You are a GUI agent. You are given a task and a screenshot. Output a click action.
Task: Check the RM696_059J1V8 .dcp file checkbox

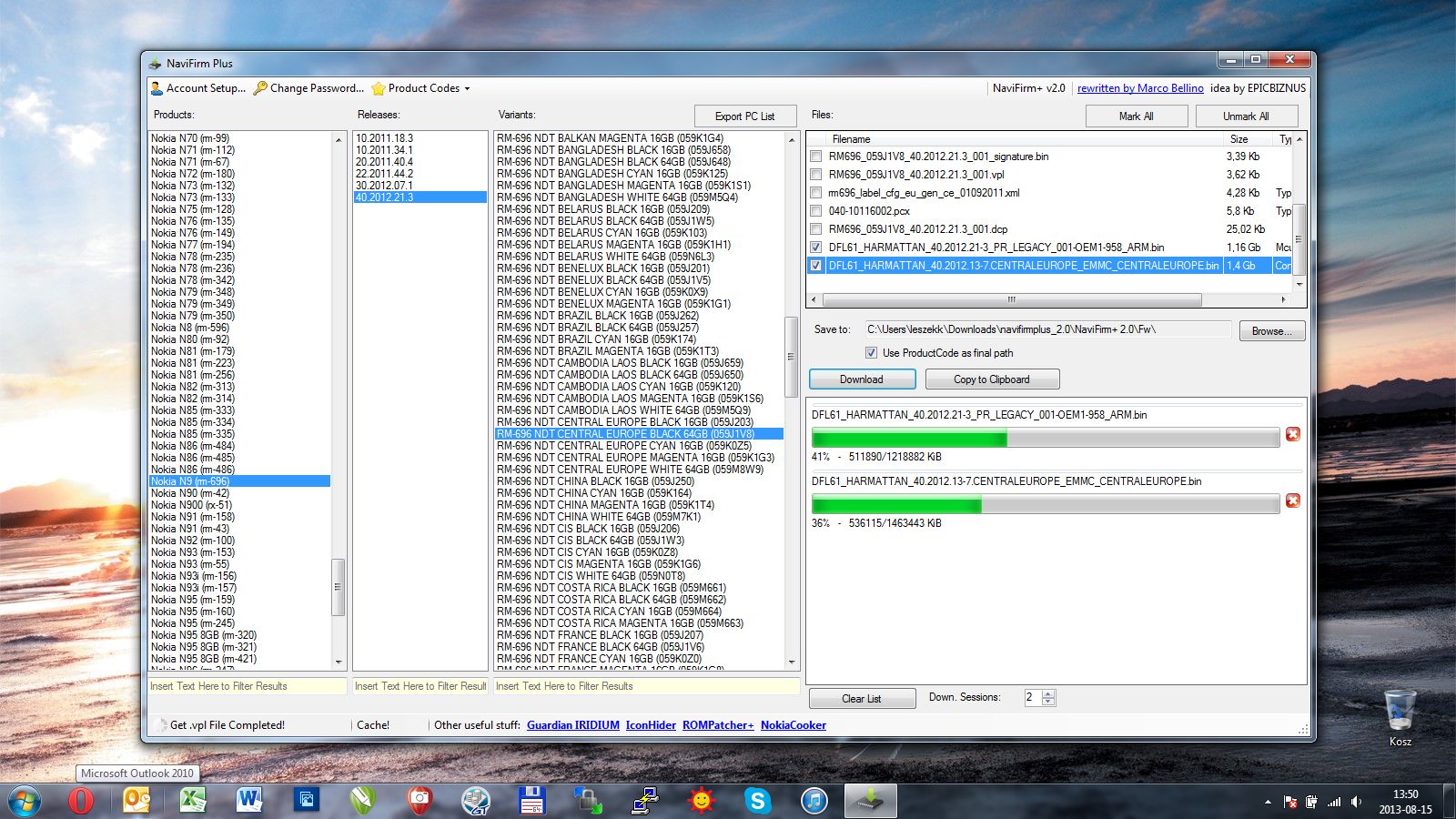point(816,229)
